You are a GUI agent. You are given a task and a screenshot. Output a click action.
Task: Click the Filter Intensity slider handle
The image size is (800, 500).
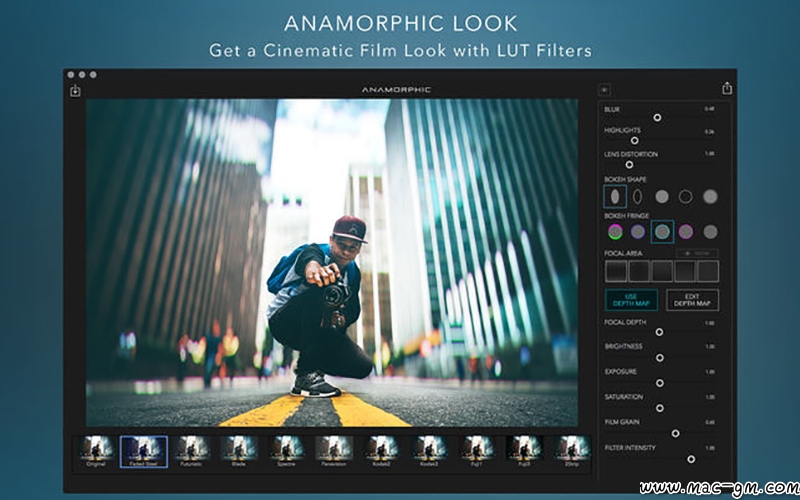pyautogui.click(x=690, y=459)
